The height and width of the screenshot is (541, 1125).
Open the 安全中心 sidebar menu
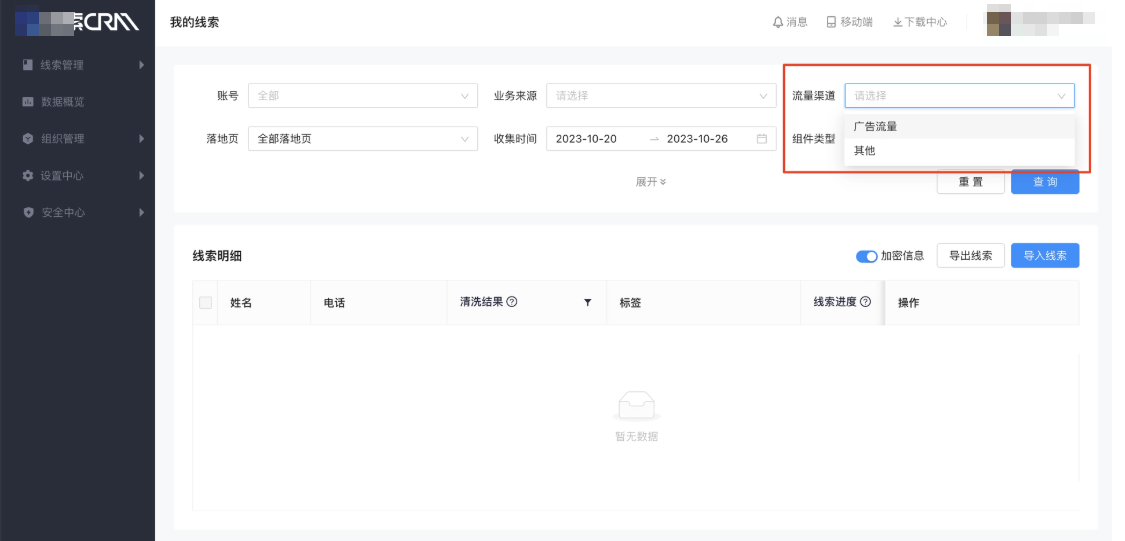(77, 212)
